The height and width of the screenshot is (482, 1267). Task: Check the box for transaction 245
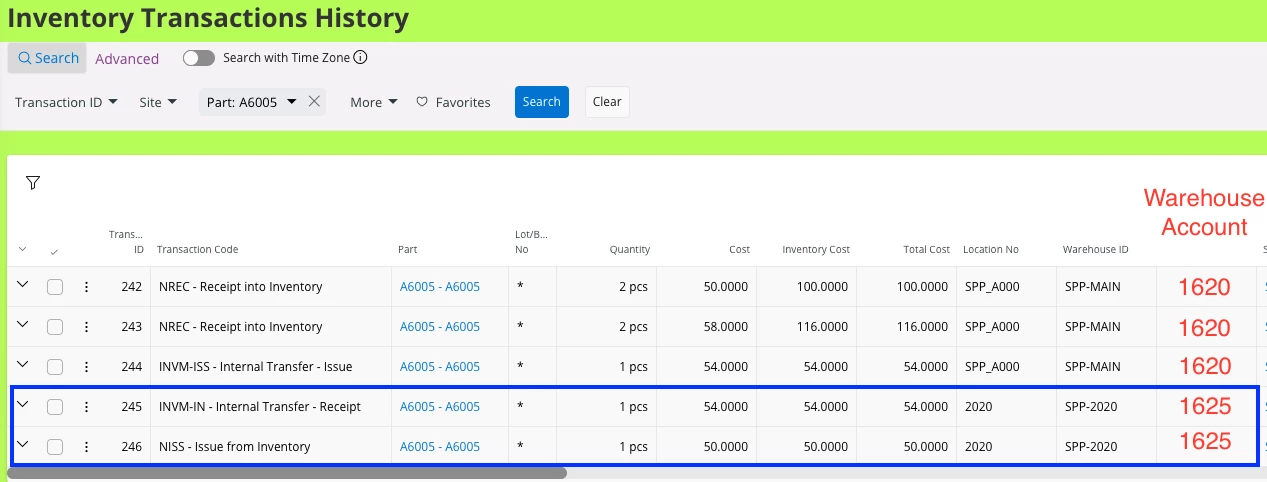55,407
